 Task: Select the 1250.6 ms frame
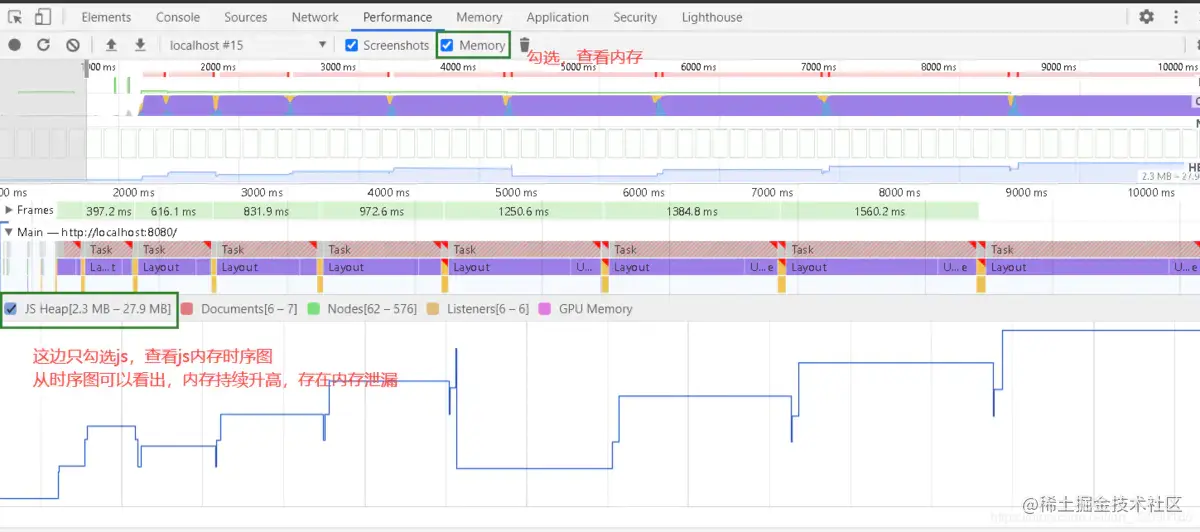click(523, 211)
